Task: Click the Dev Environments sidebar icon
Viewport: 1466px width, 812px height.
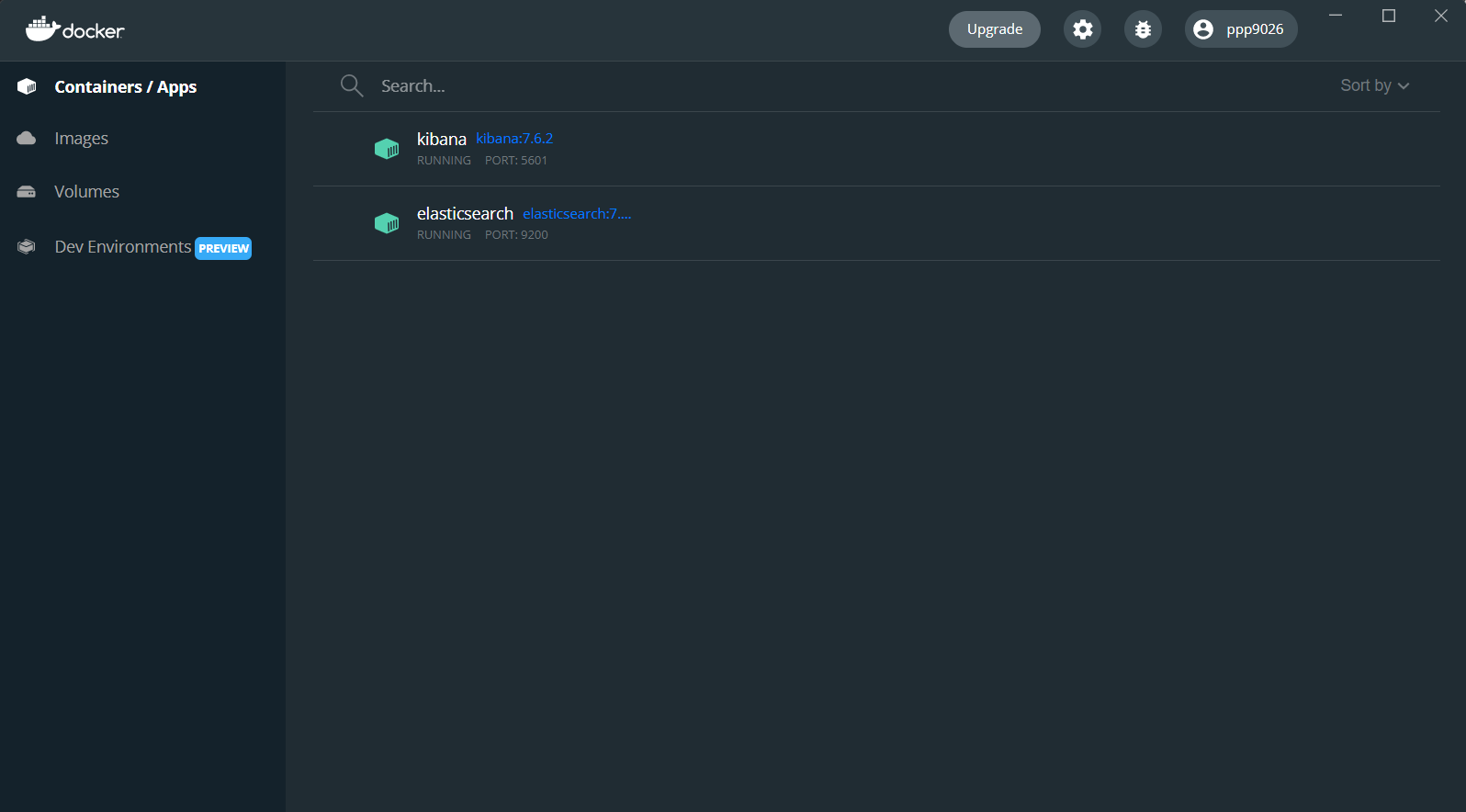Action: click(27, 246)
